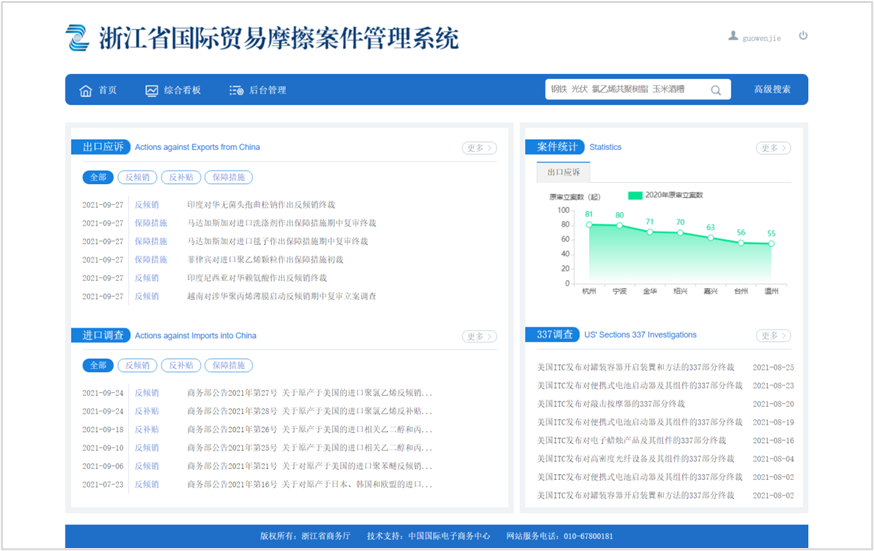This screenshot has width=874, height=551.
Task: Select 保障措施 filter under 出口应诉
Action: point(228,177)
